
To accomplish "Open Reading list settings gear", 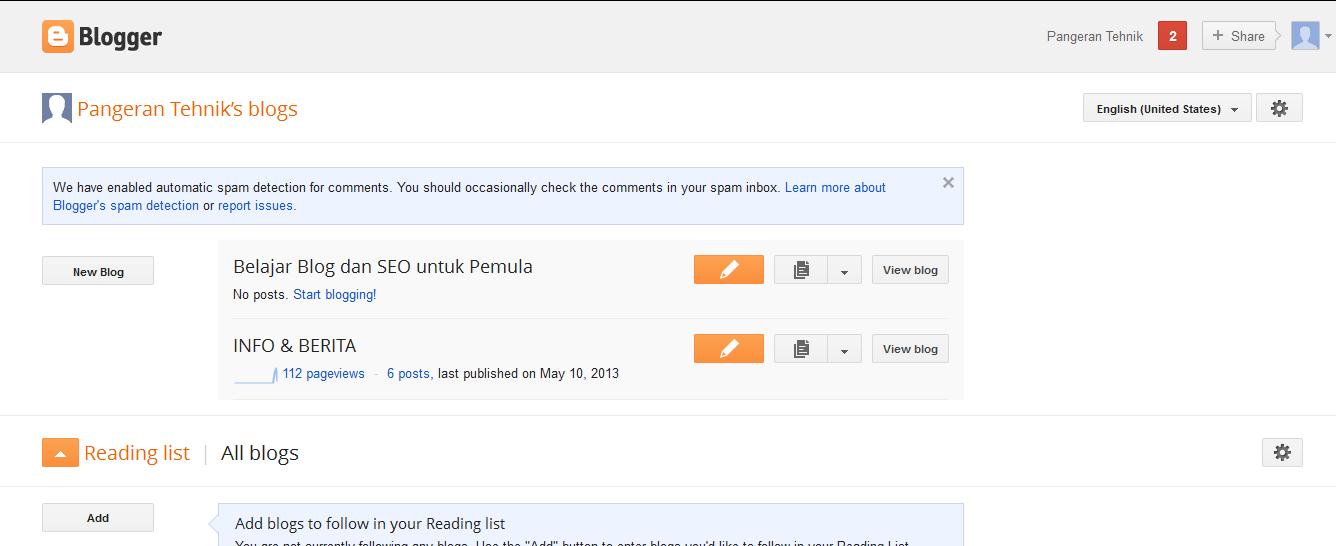I will point(1282,453).
